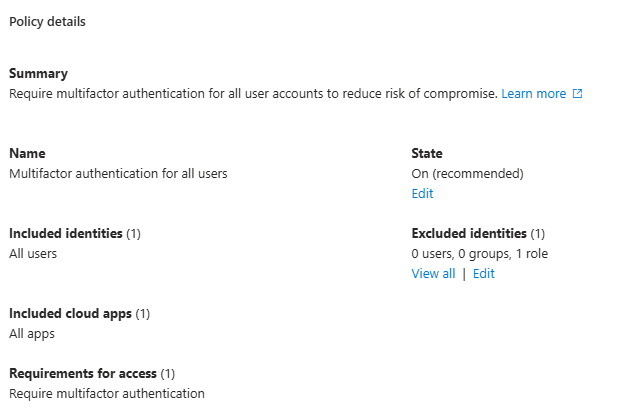
Task: Click the external link icon beside Learn more
Action: 577,94
